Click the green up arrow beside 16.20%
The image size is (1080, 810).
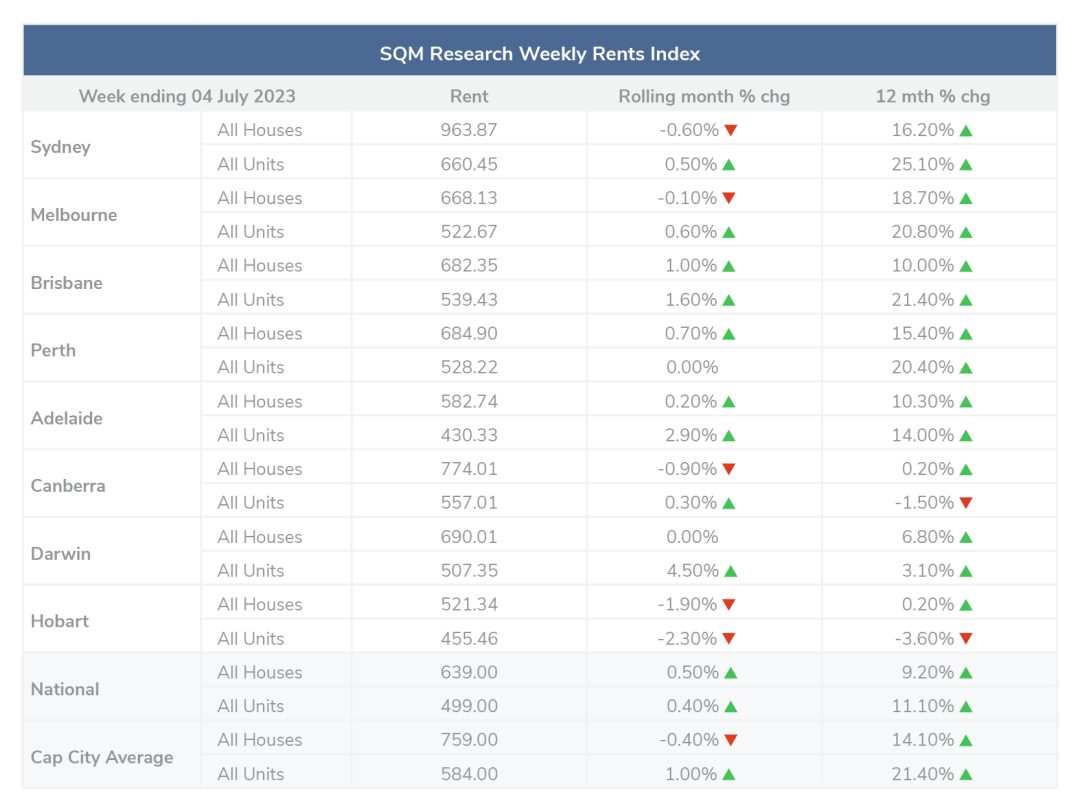tap(966, 130)
